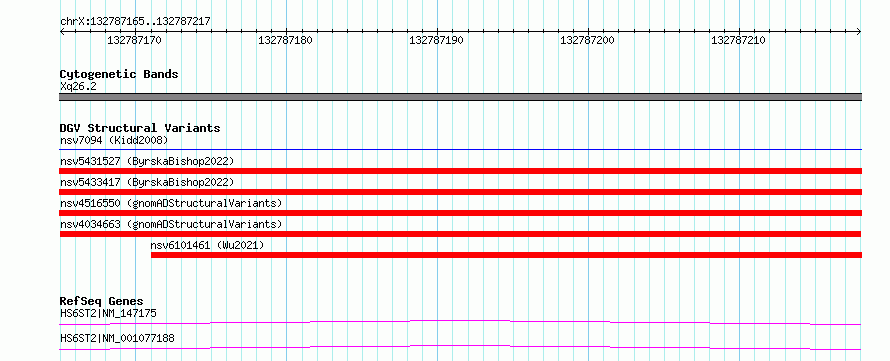This screenshot has height=361, width=890.
Task: Click ruler tick label 132787210
Action: (x=738, y=40)
